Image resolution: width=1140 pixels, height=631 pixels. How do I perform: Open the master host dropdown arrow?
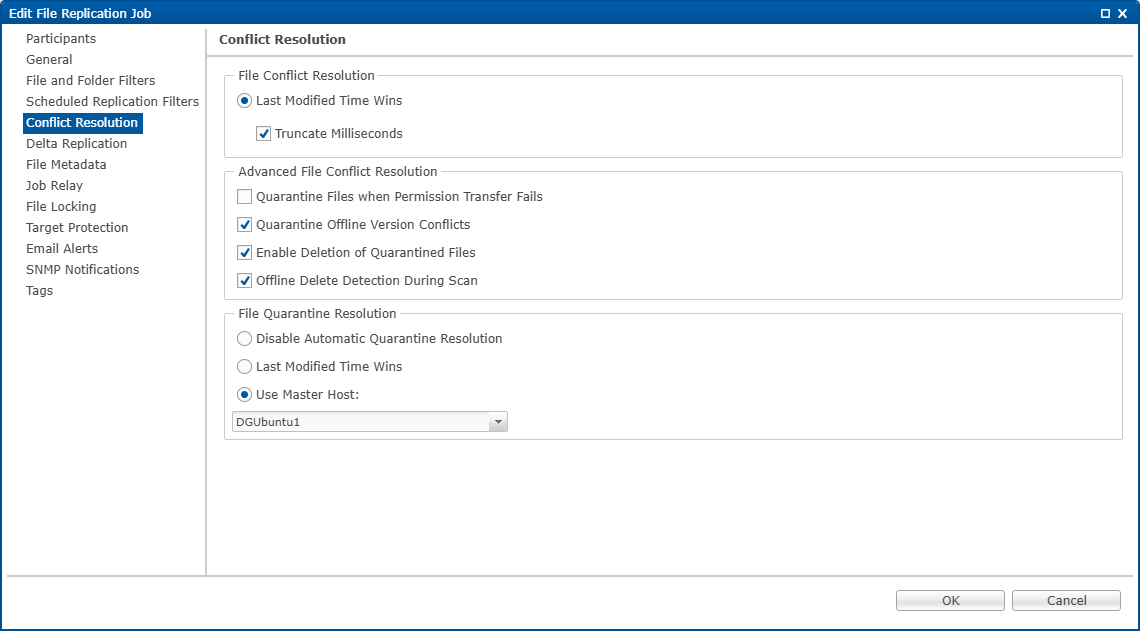pos(497,422)
